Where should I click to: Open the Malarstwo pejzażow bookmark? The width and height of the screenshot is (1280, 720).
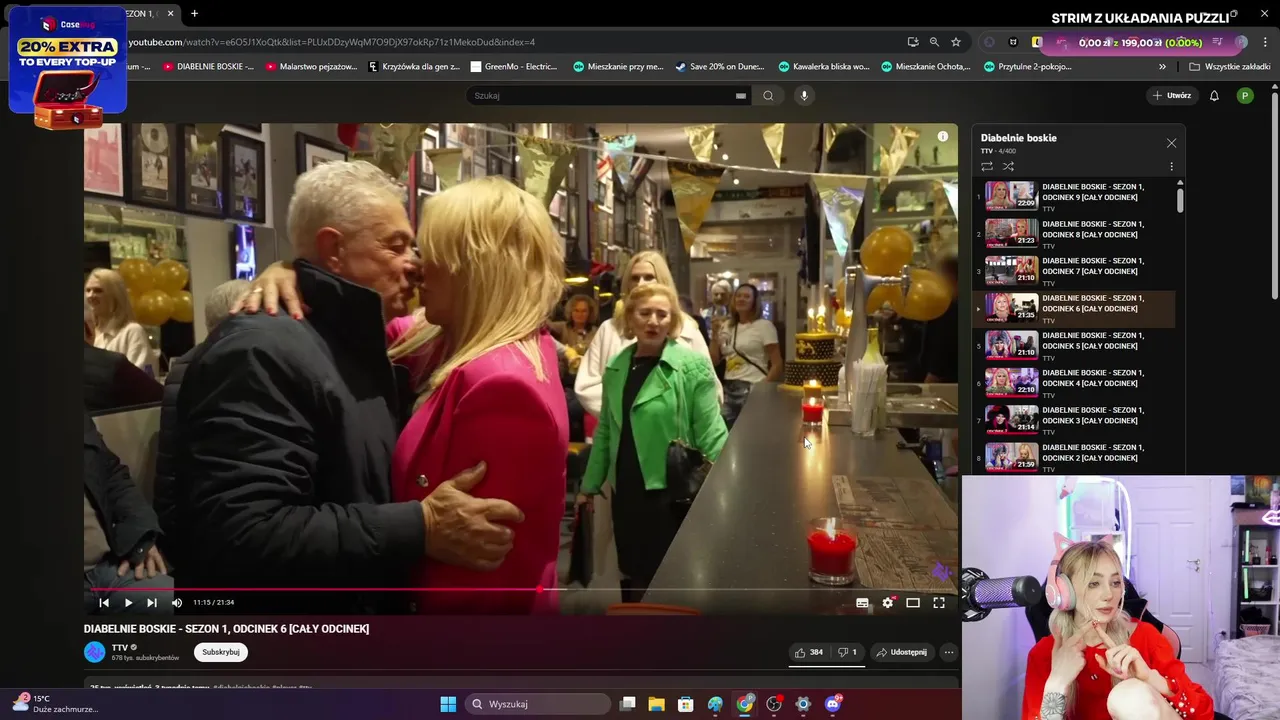311,67
